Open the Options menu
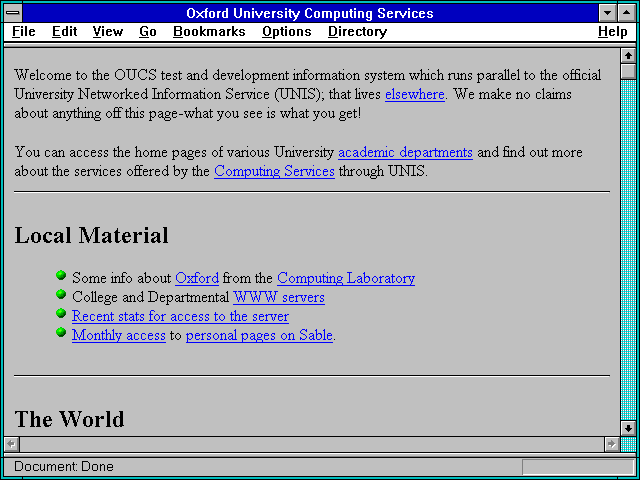This screenshot has width=640, height=480. (287, 32)
